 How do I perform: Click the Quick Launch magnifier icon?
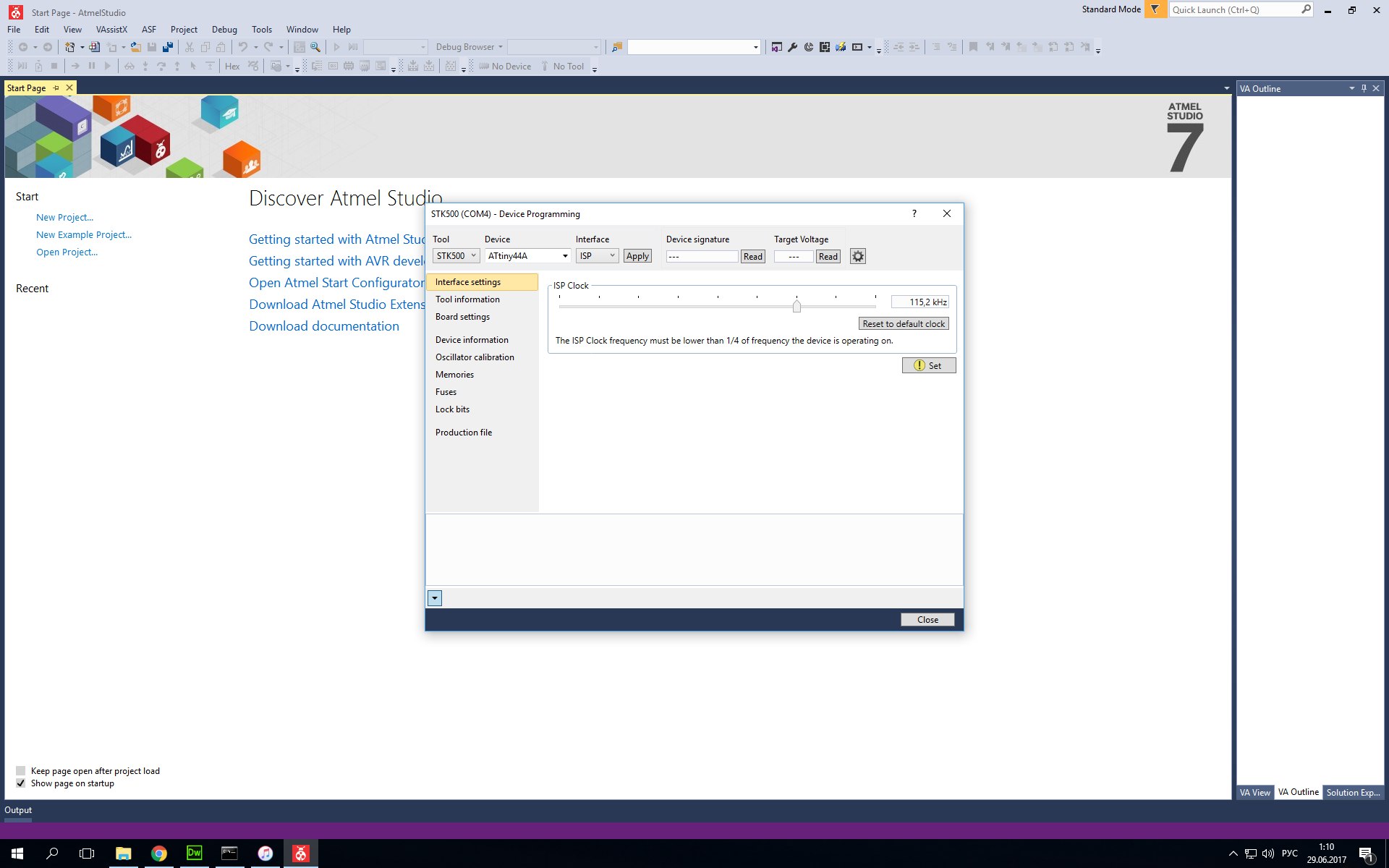coord(1306,9)
